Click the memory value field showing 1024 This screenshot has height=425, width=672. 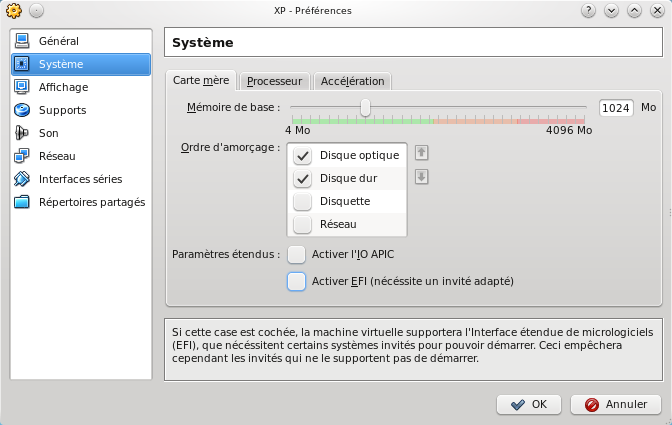(616, 107)
